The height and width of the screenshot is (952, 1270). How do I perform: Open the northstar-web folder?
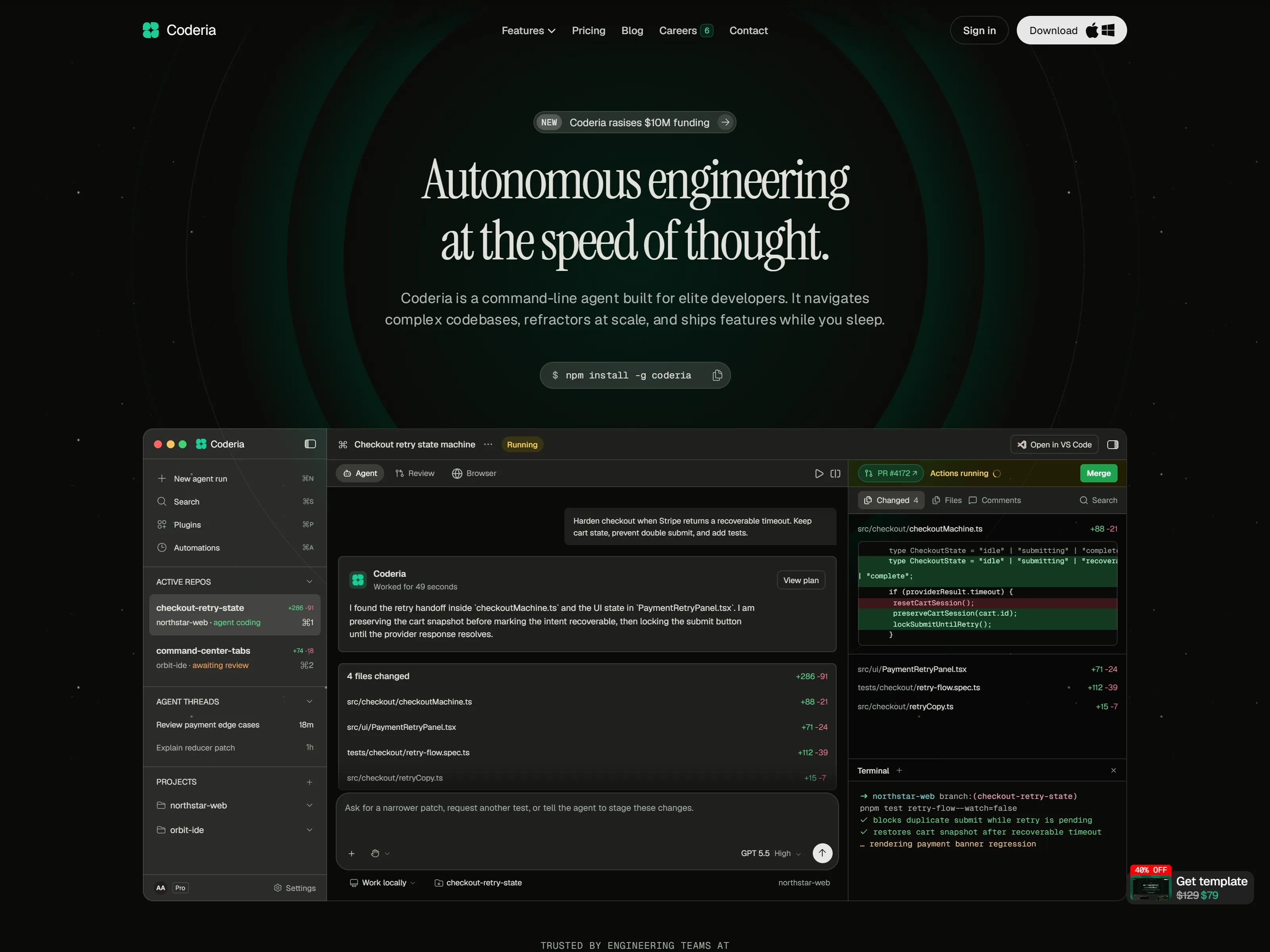235,806
